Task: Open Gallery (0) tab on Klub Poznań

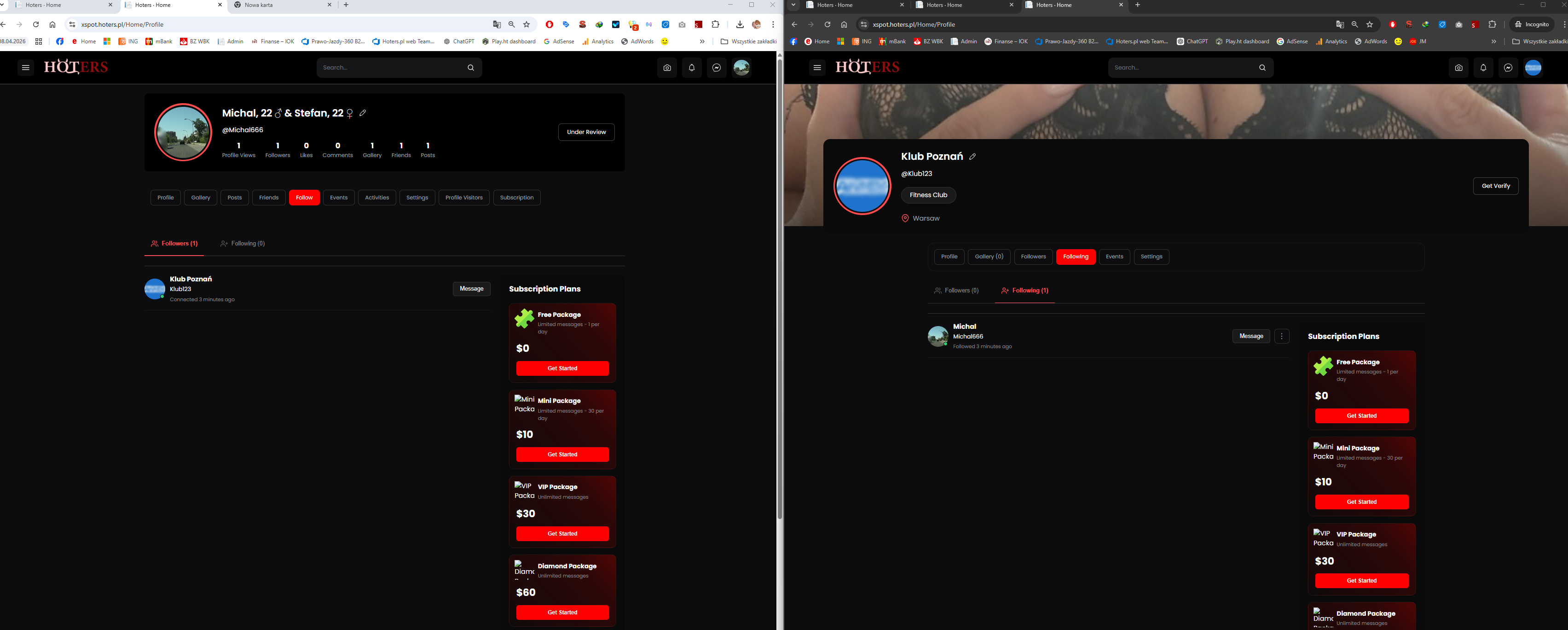Action: [989, 257]
